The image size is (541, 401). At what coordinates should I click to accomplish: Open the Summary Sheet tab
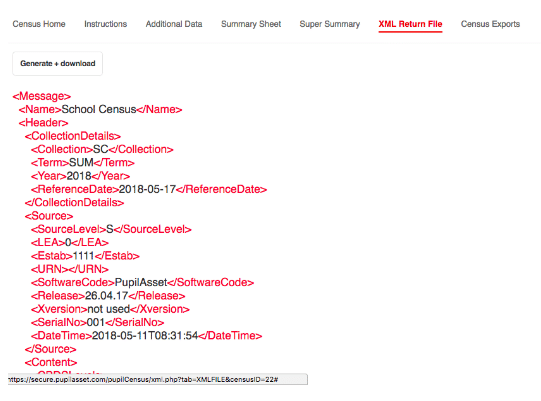pyautogui.click(x=251, y=24)
